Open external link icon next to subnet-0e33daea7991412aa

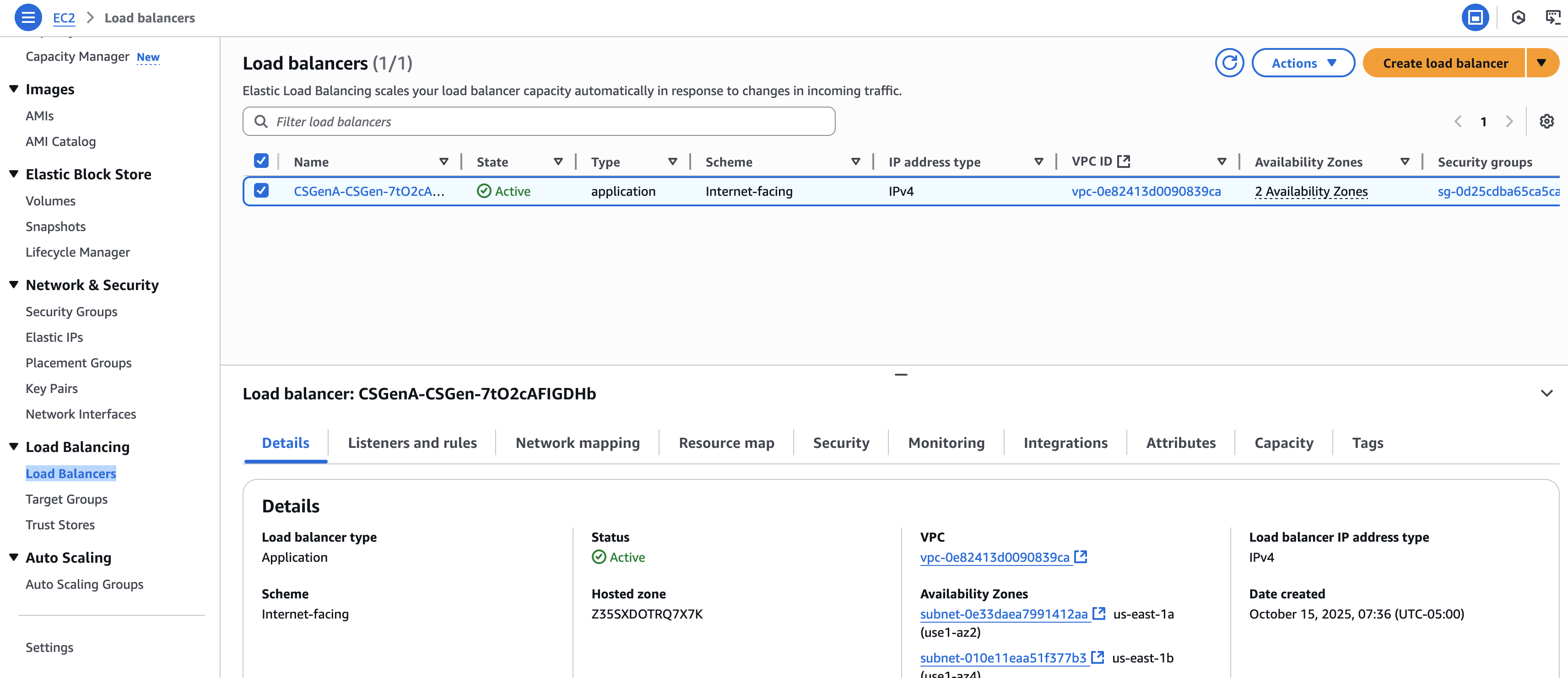point(1099,613)
